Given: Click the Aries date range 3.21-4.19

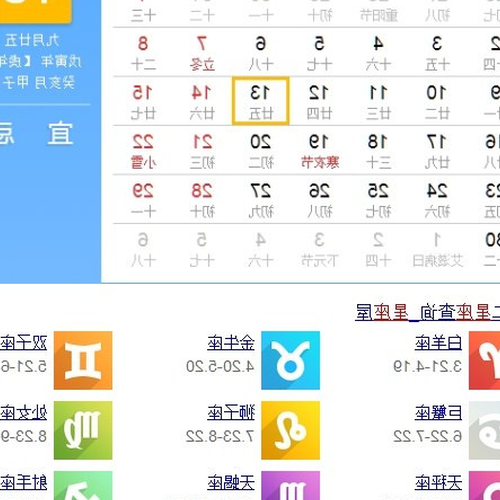Looking at the screenshot, I should 427,367.
